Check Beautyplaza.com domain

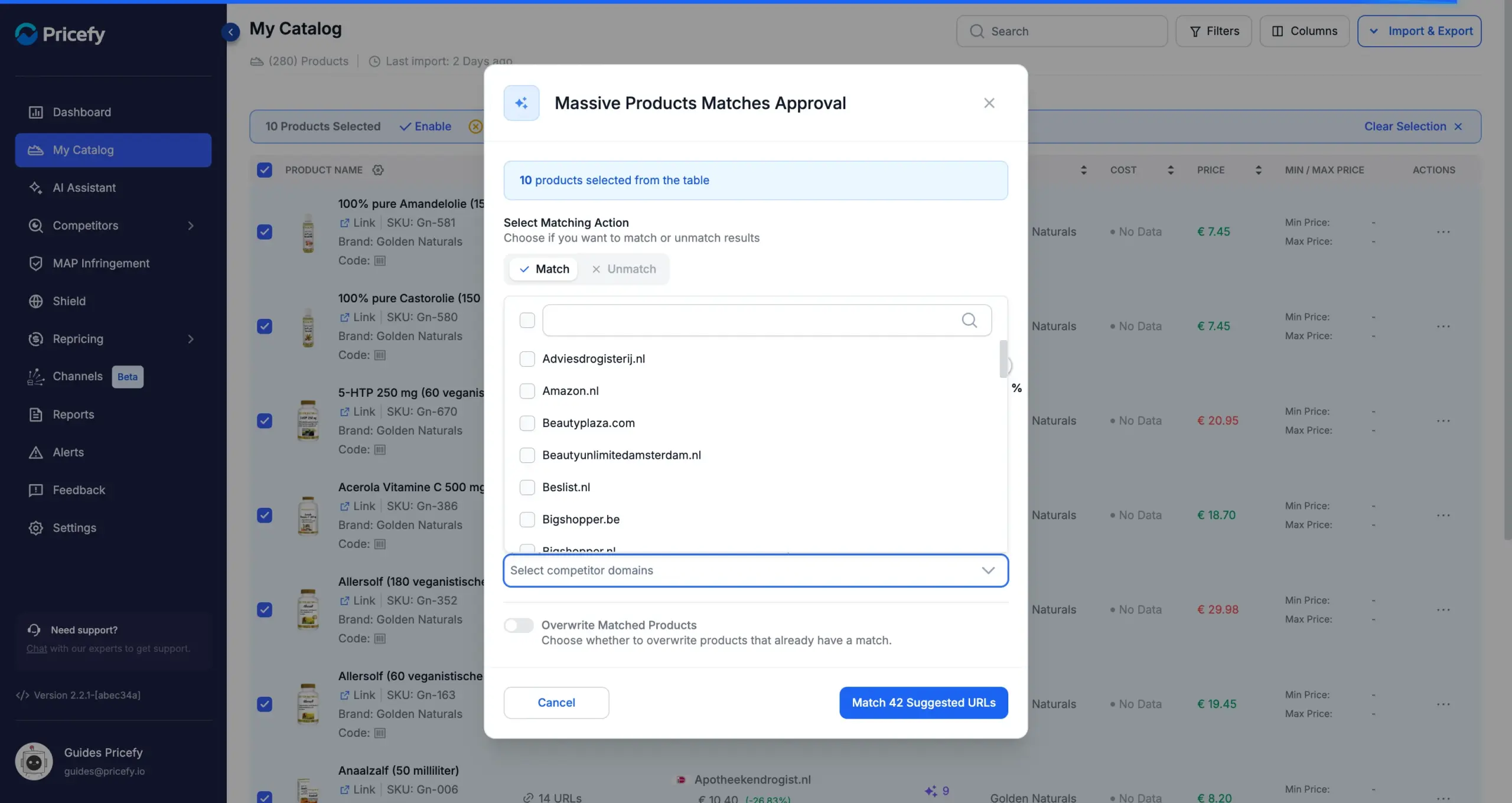[527, 423]
